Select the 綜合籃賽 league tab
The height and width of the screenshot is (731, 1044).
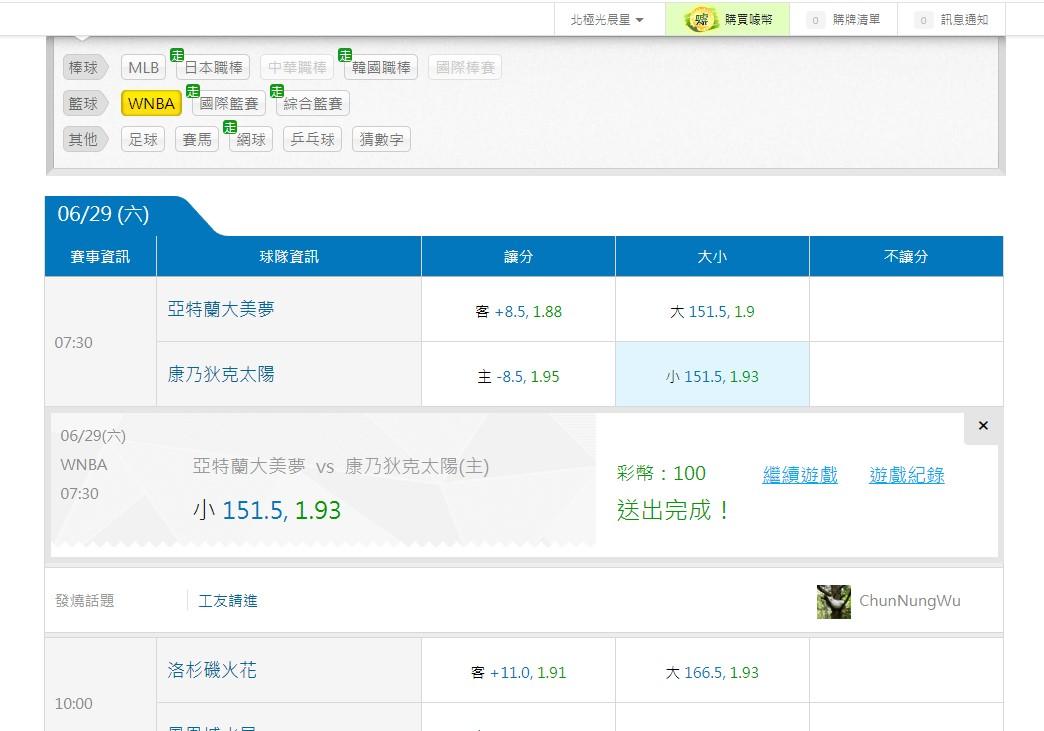click(x=313, y=103)
